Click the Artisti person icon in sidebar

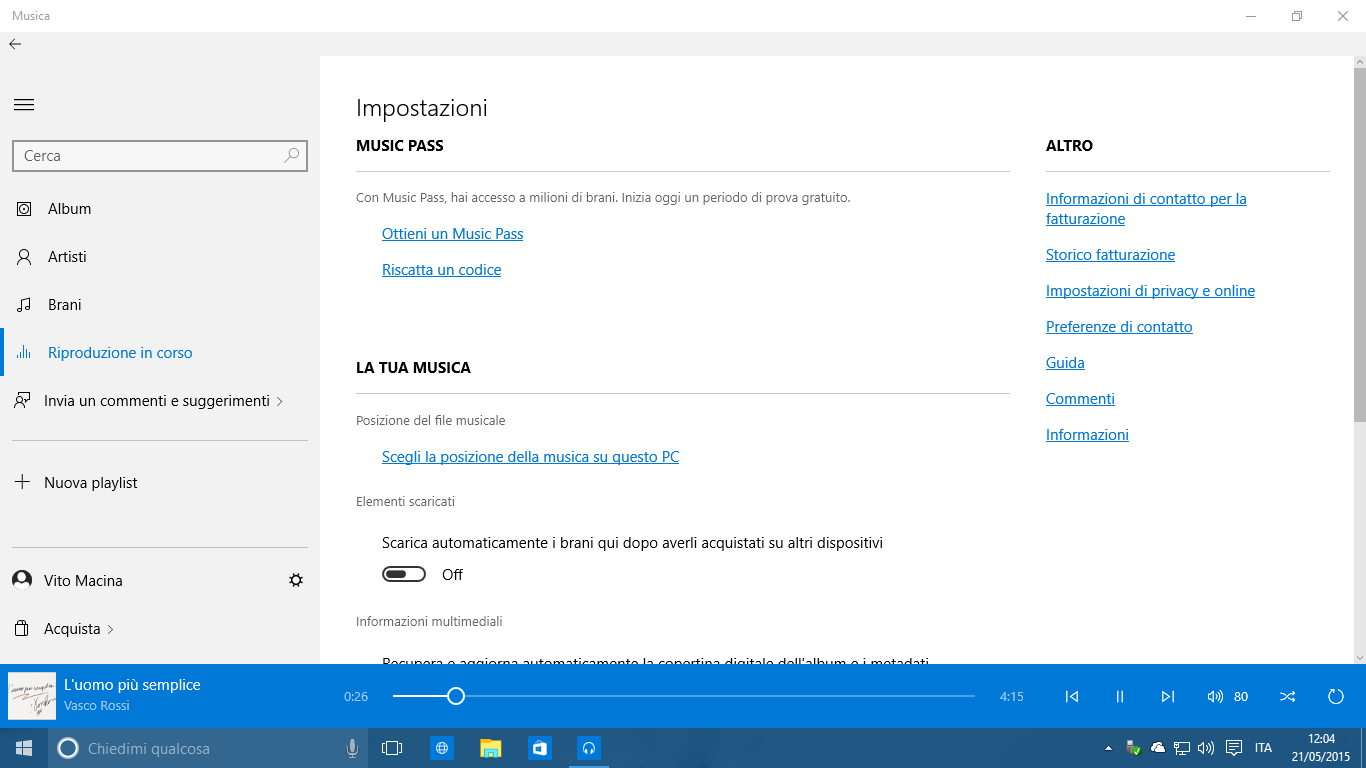24,257
